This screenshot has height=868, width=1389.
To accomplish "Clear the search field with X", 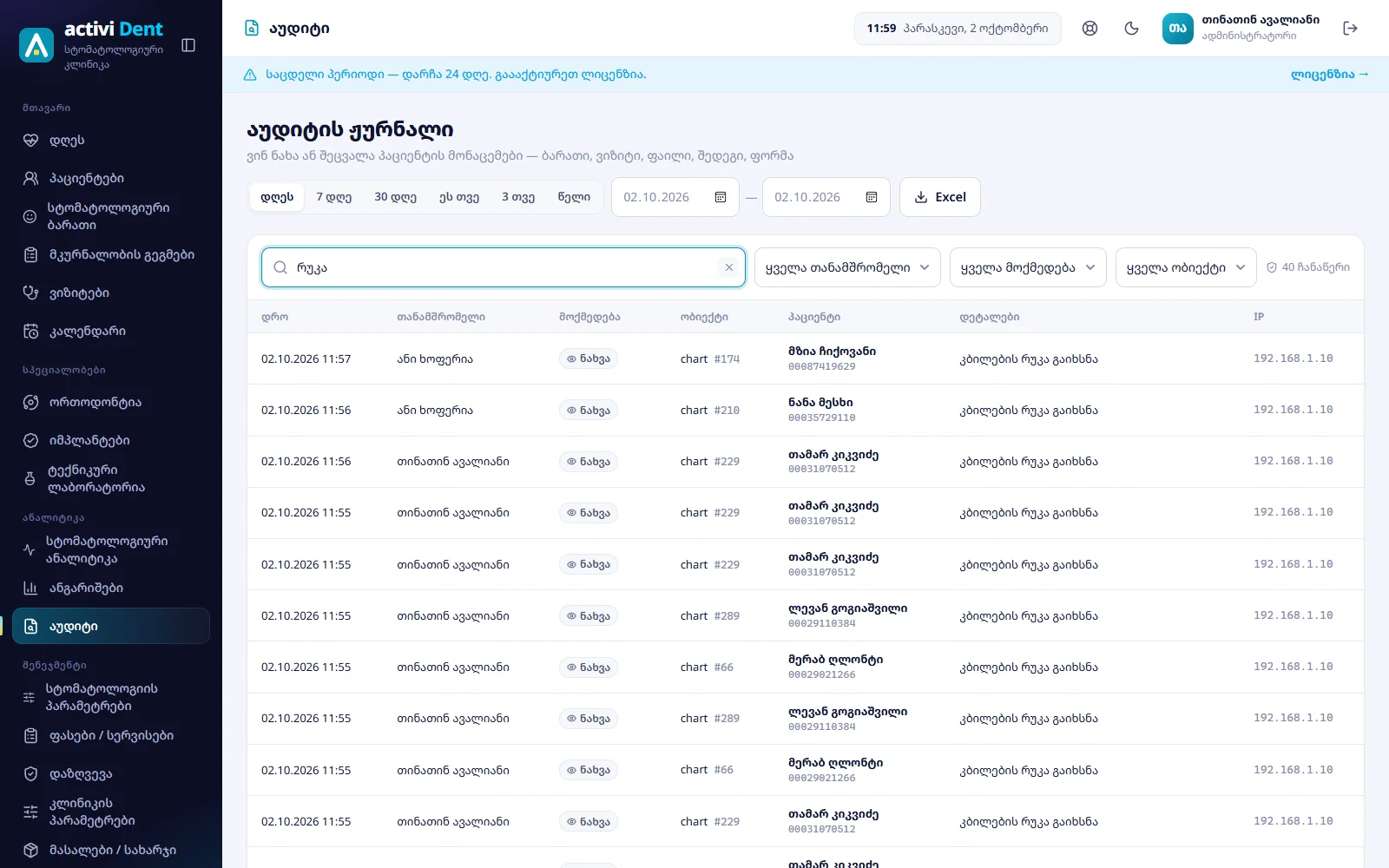I will click(x=729, y=267).
